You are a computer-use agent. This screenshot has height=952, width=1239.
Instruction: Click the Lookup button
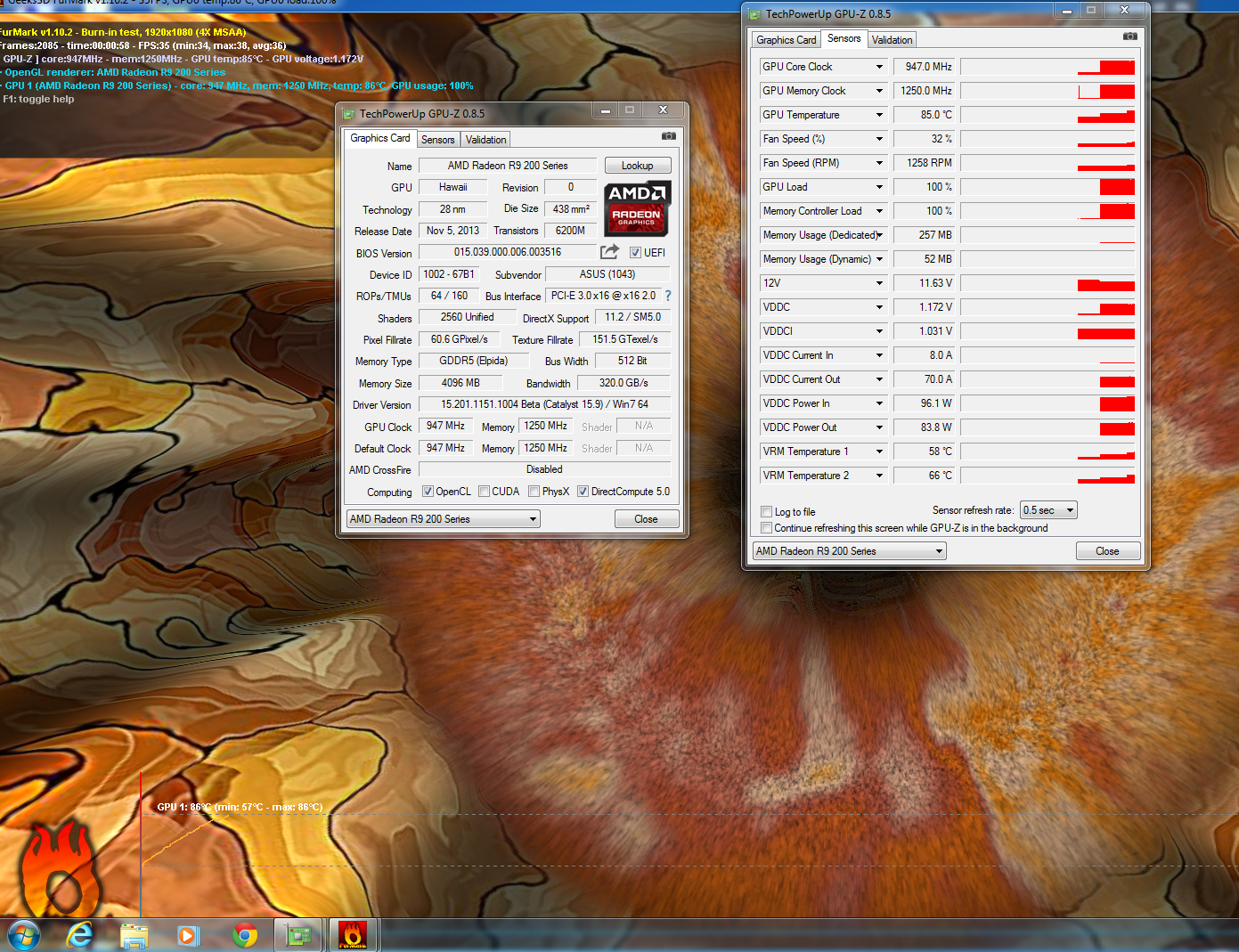point(638,166)
